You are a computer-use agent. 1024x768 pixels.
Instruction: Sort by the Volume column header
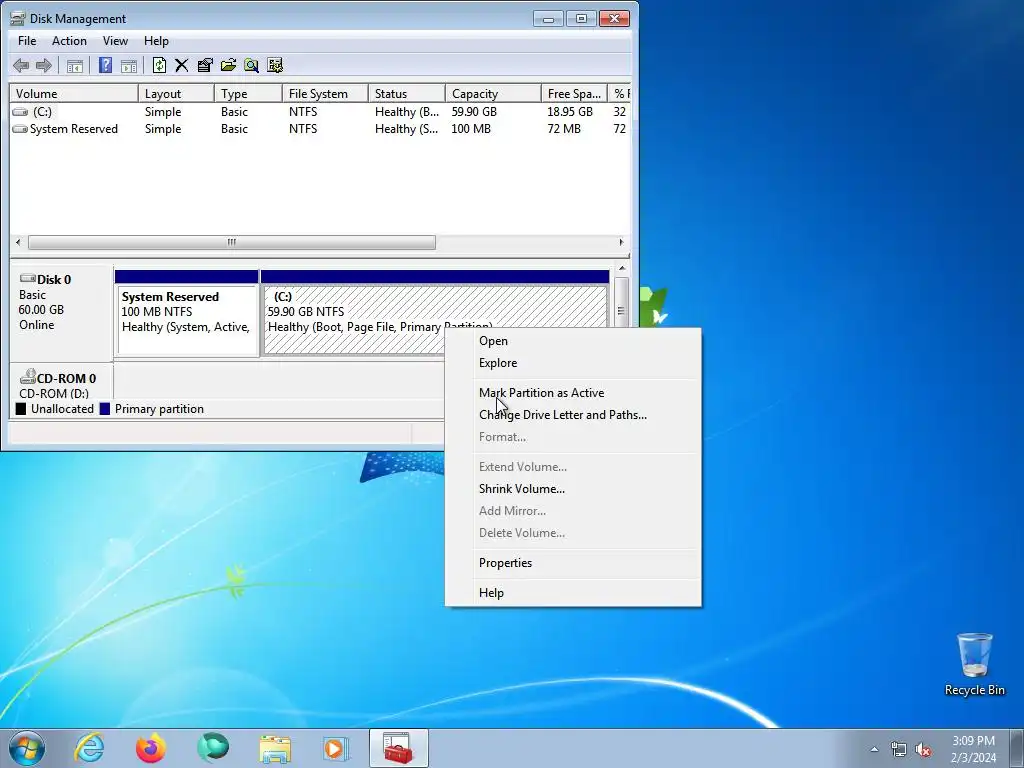(x=74, y=93)
